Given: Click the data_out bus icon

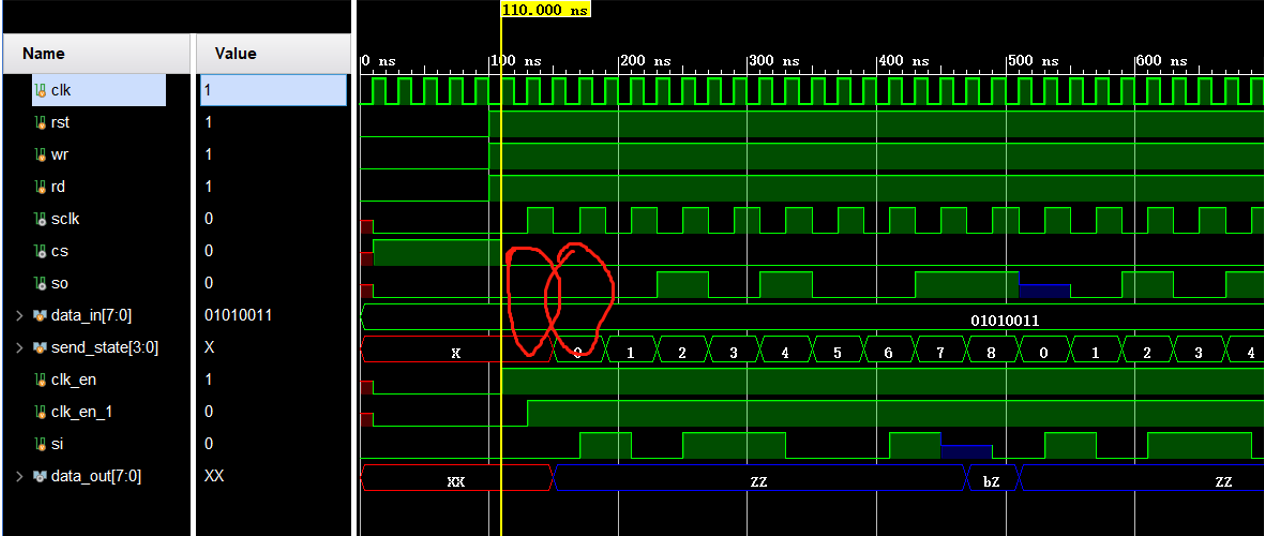Looking at the screenshot, I should [40, 476].
